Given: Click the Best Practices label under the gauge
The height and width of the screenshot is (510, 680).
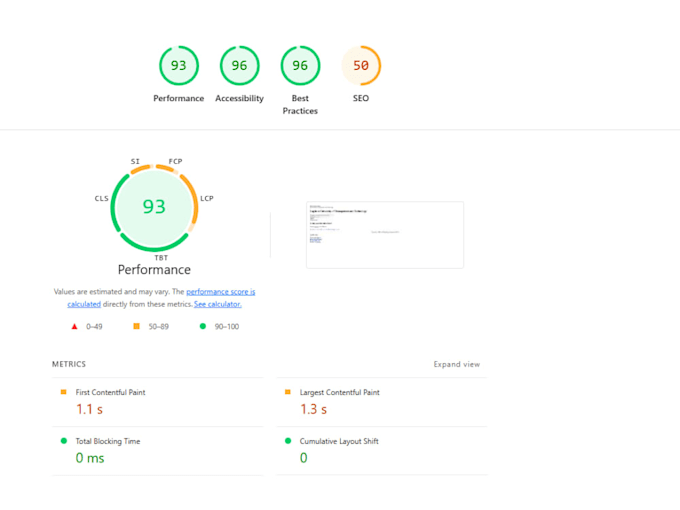Looking at the screenshot, I should click(300, 105).
